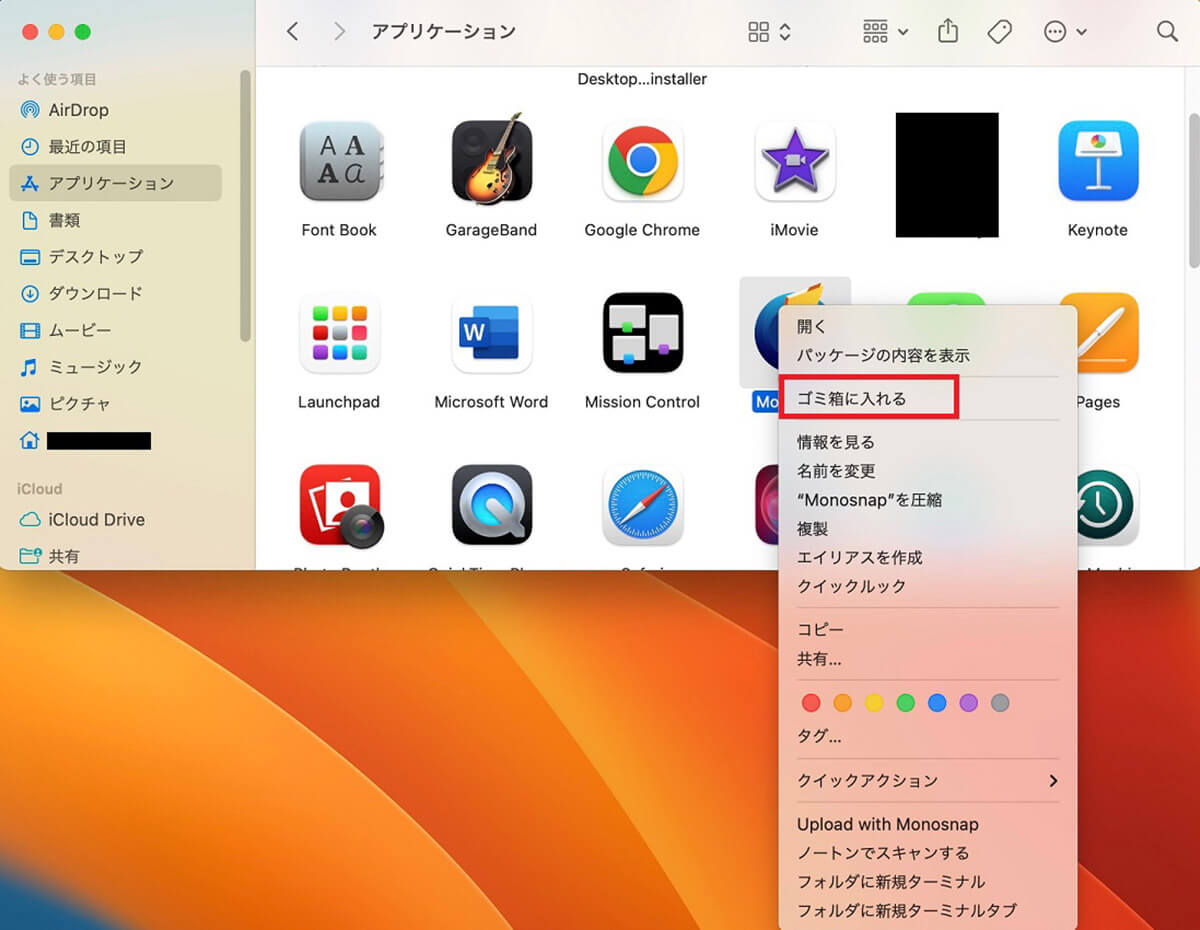Apply the red tag color dot
This screenshot has width=1200, height=930.
point(811,703)
